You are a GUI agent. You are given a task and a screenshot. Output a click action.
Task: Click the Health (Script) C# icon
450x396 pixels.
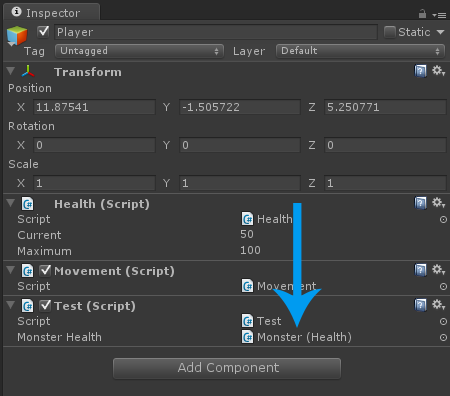(28, 204)
